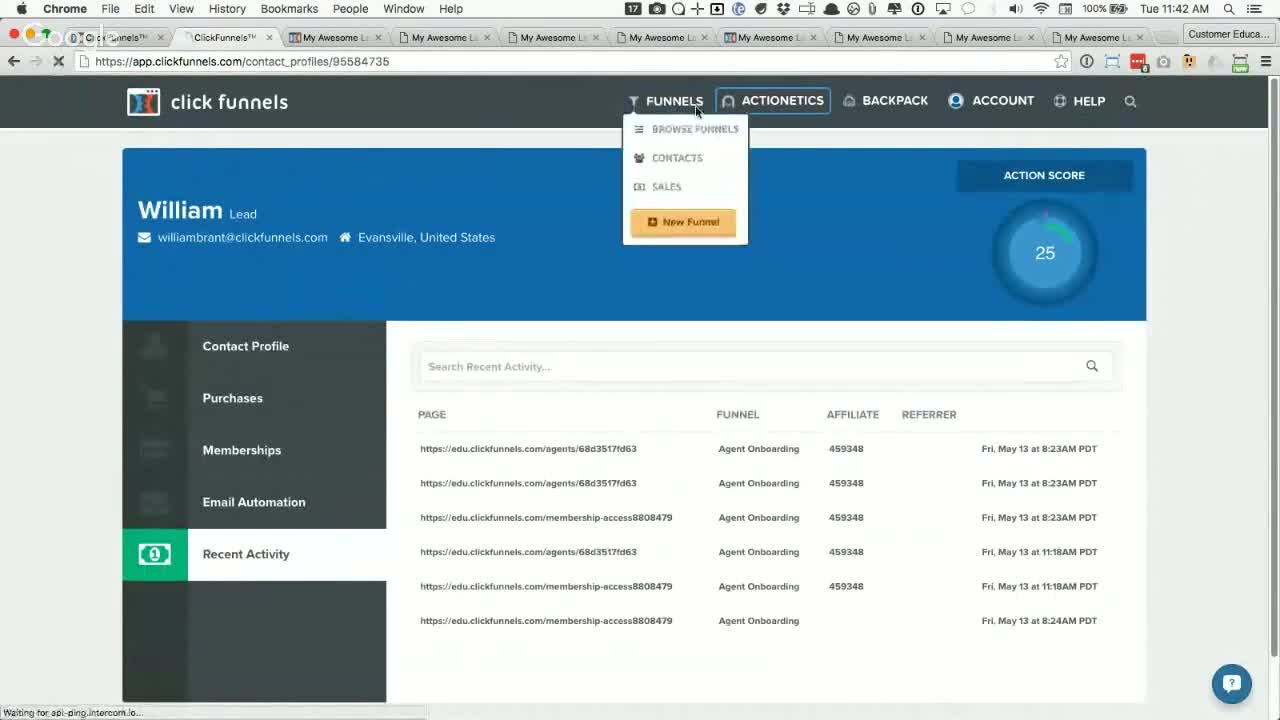1280x720 pixels.
Task: Open macOS notification center icon
Action: click(x=1255, y=9)
